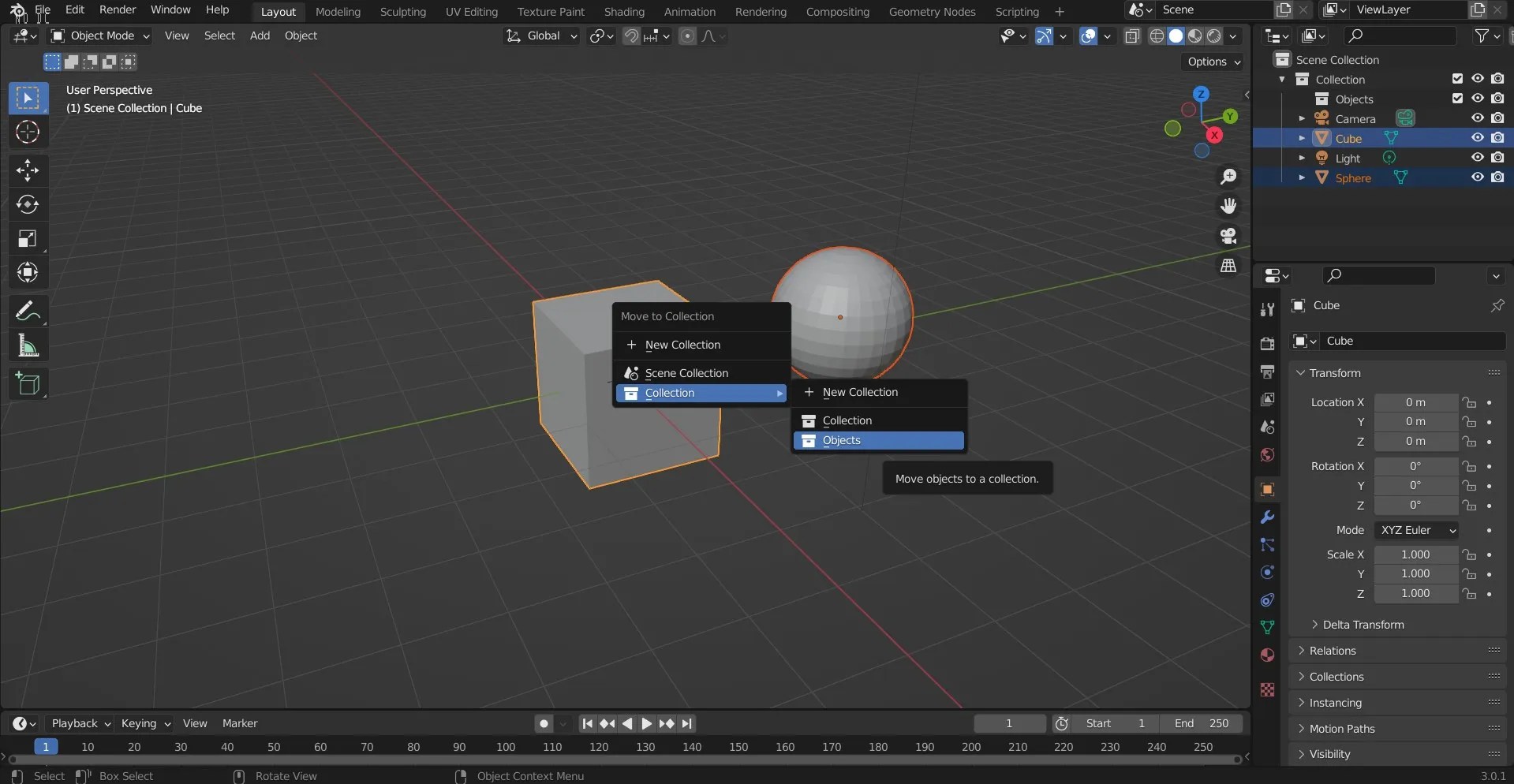Toggle snapping with the magnet icon
Image resolution: width=1514 pixels, height=784 pixels.
[x=631, y=36]
